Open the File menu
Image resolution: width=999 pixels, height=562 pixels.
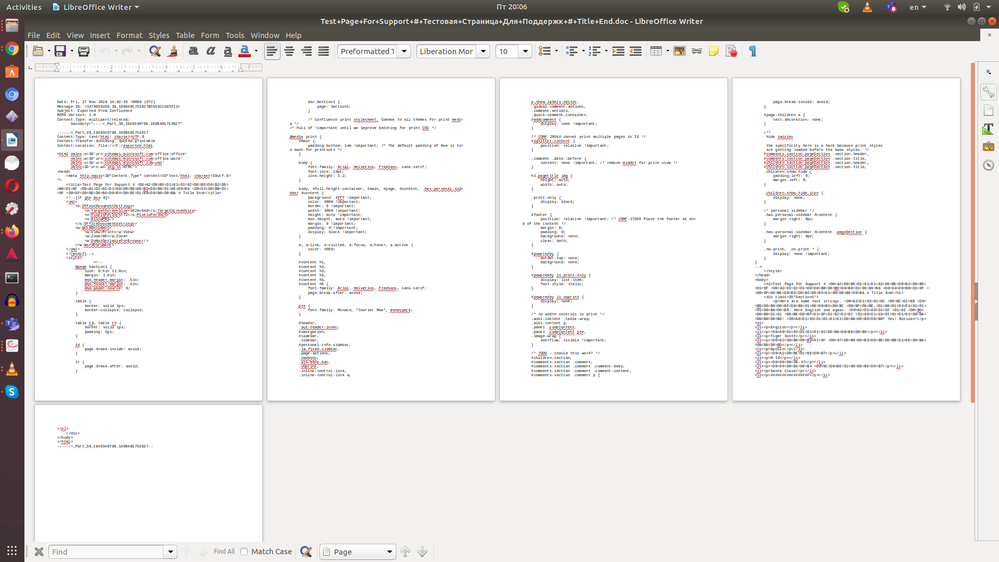point(34,35)
